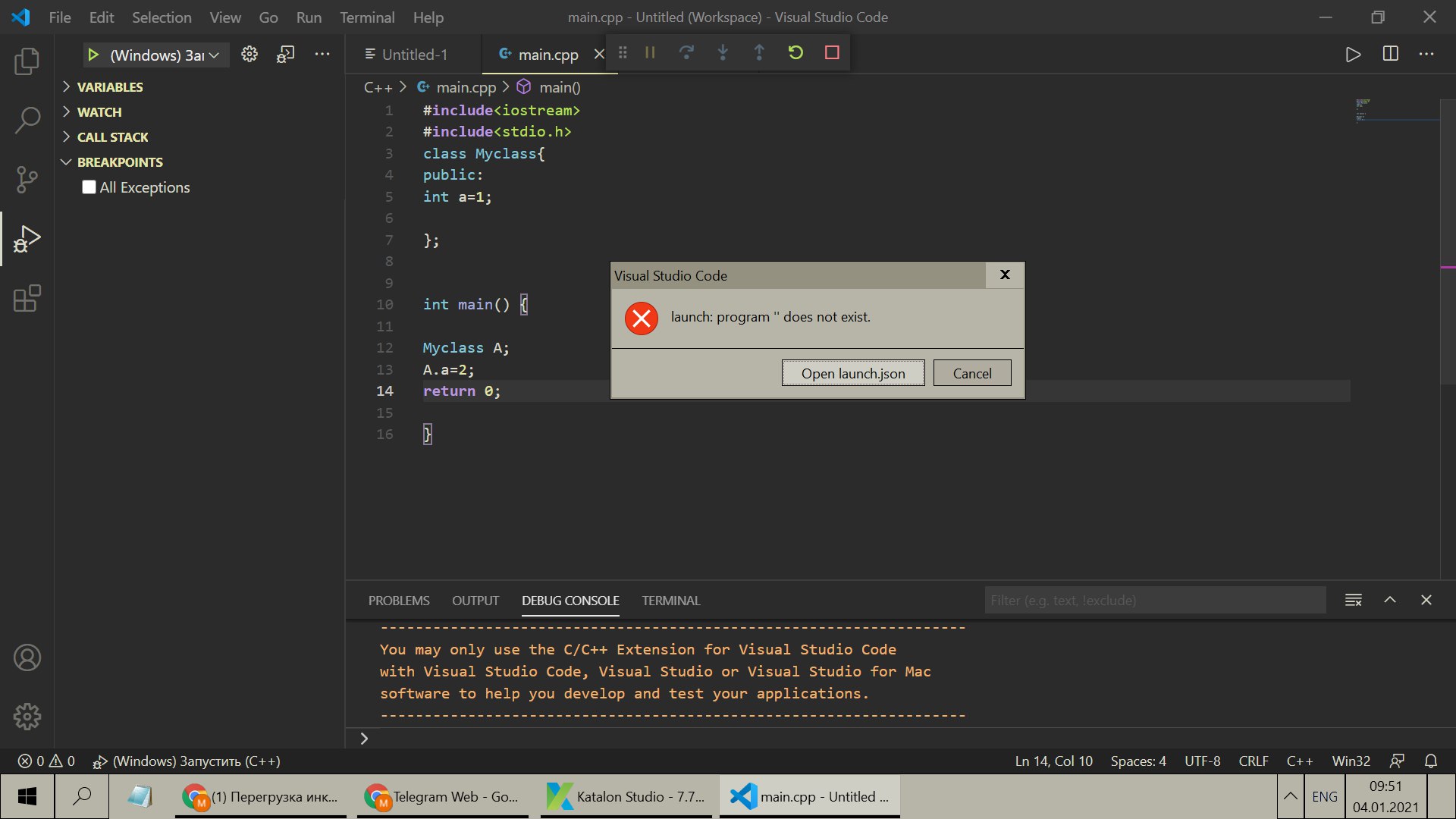1456x819 pixels.
Task: Grab the debug toolbar drag handle
Action: pyautogui.click(x=623, y=52)
